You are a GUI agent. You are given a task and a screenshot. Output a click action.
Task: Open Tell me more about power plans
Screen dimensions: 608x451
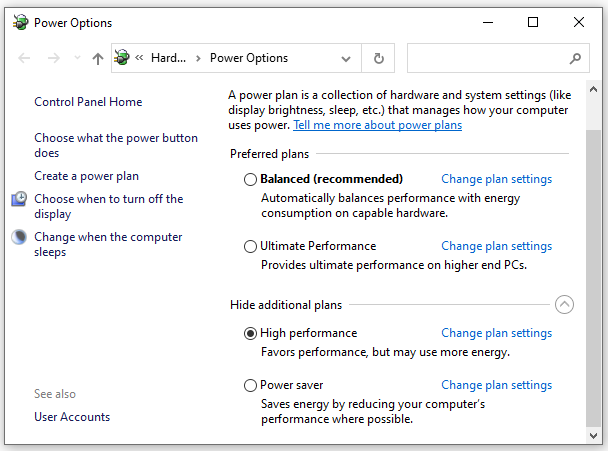point(377,125)
